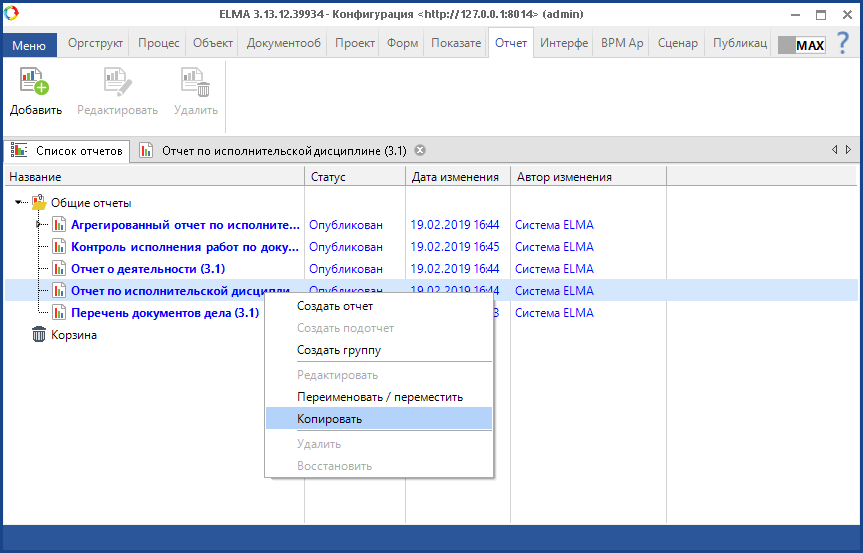Click the Общие отчеты folder icon
Image resolution: width=863 pixels, height=553 pixels.
tap(39, 203)
